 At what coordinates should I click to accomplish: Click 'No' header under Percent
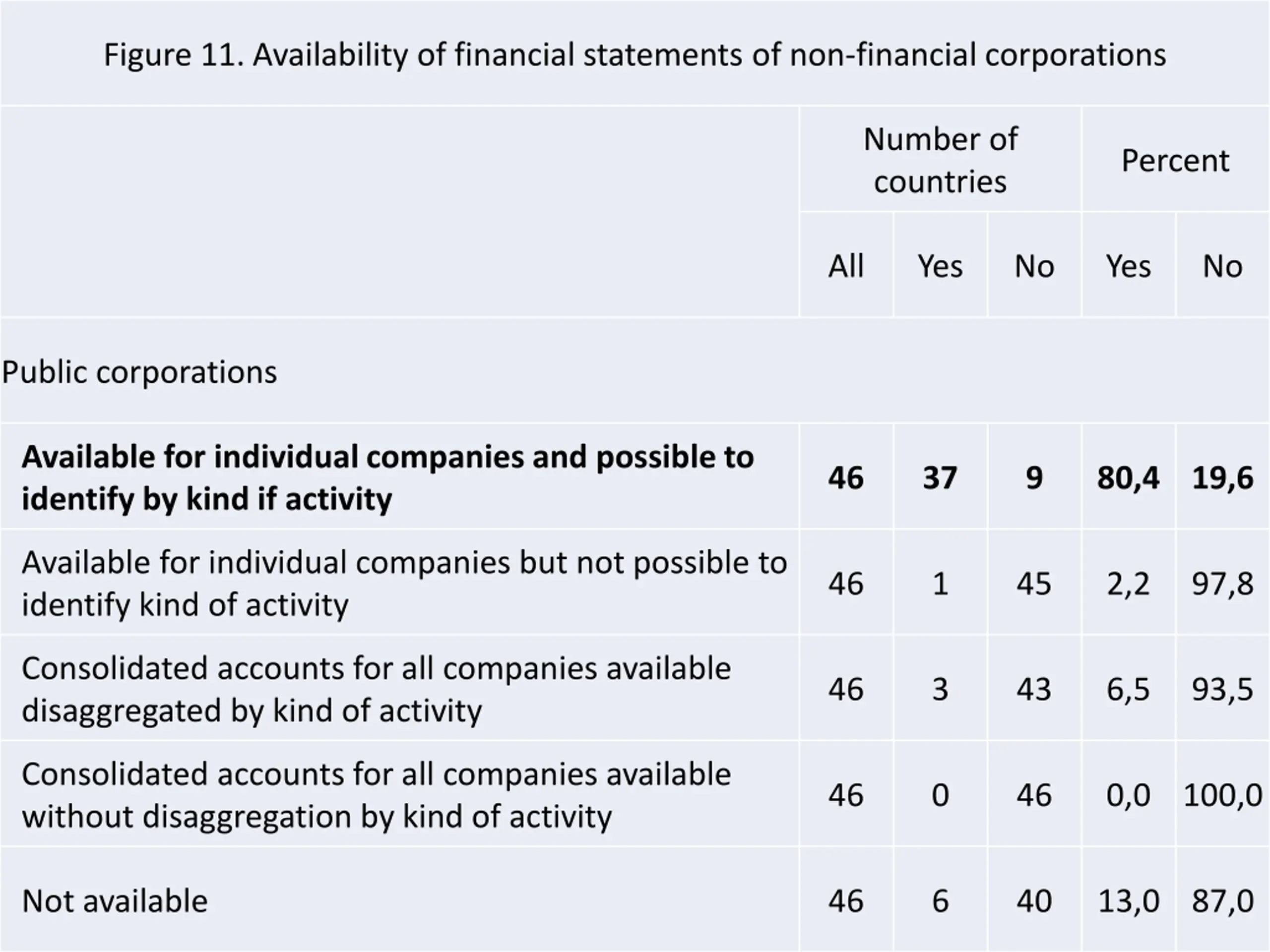(x=1223, y=266)
